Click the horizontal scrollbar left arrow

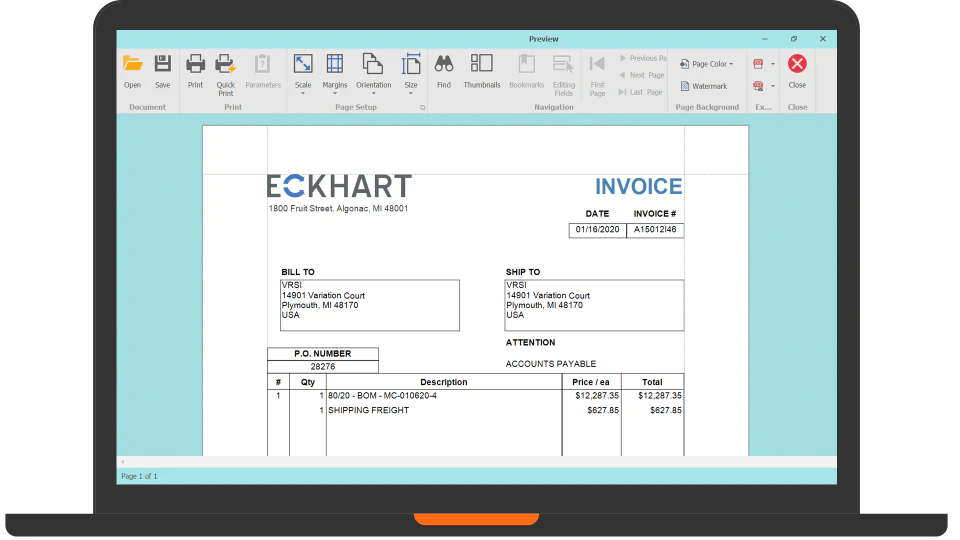tap(122, 462)
